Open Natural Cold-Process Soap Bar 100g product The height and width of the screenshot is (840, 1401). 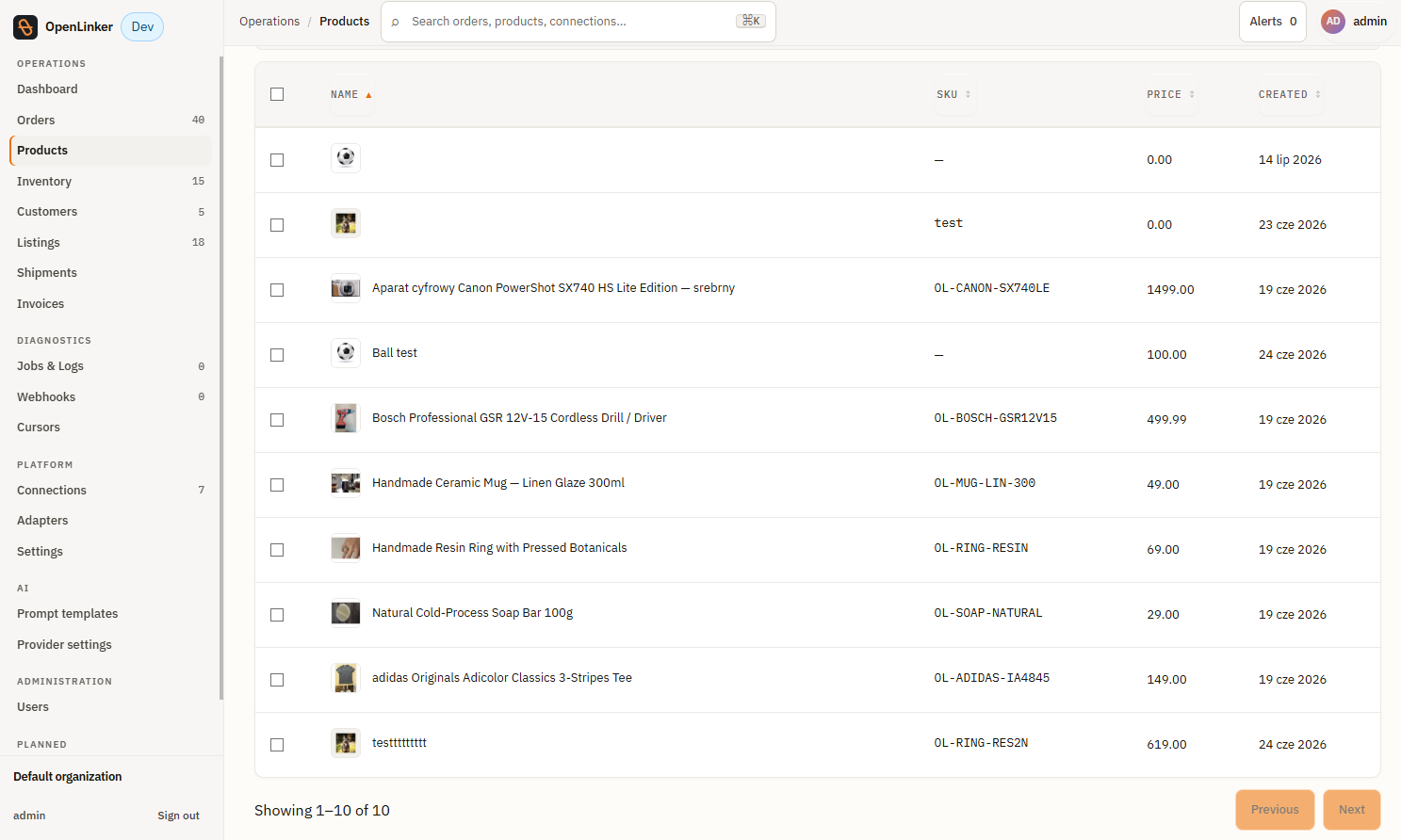[x=472, y=613]
